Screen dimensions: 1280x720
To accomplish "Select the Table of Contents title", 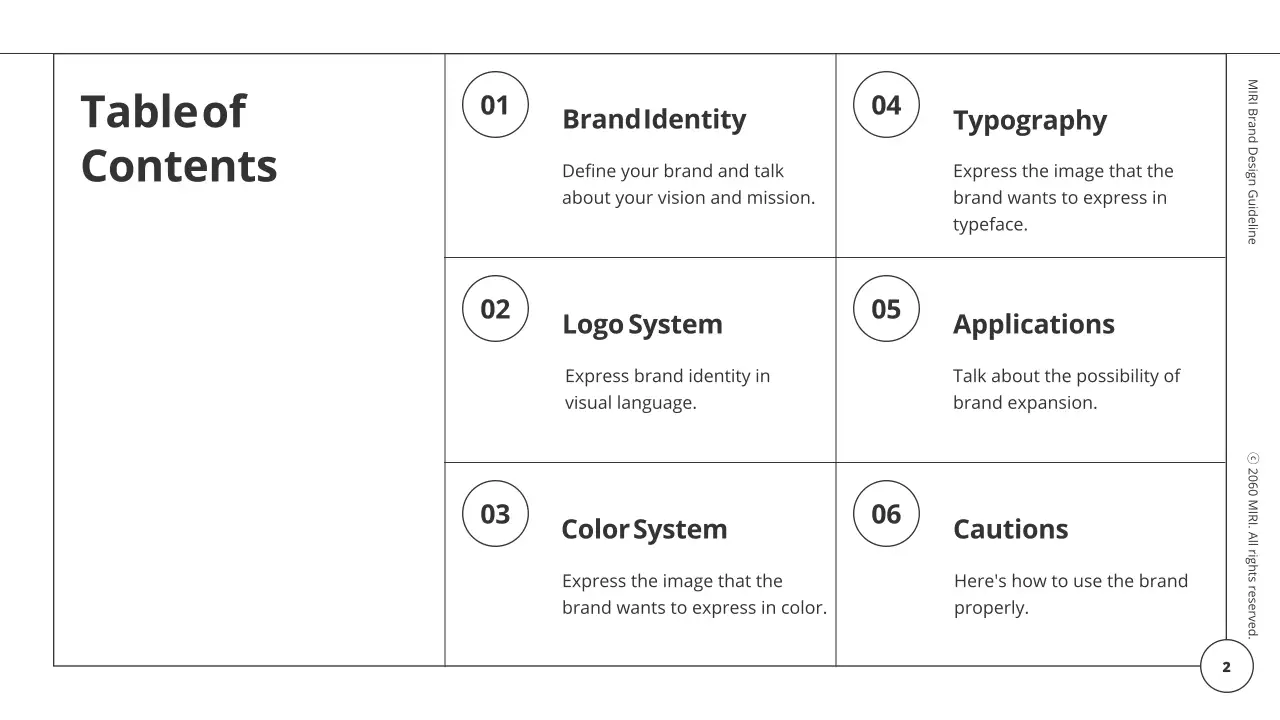I will point(178,139).
